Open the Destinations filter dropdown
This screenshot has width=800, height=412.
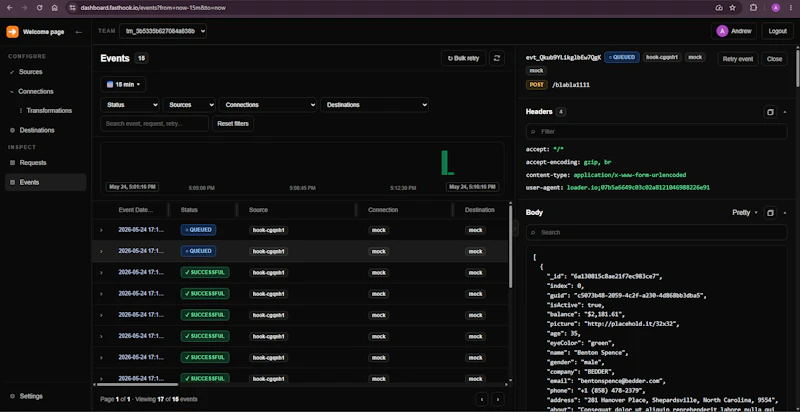[x=374, y=105]
